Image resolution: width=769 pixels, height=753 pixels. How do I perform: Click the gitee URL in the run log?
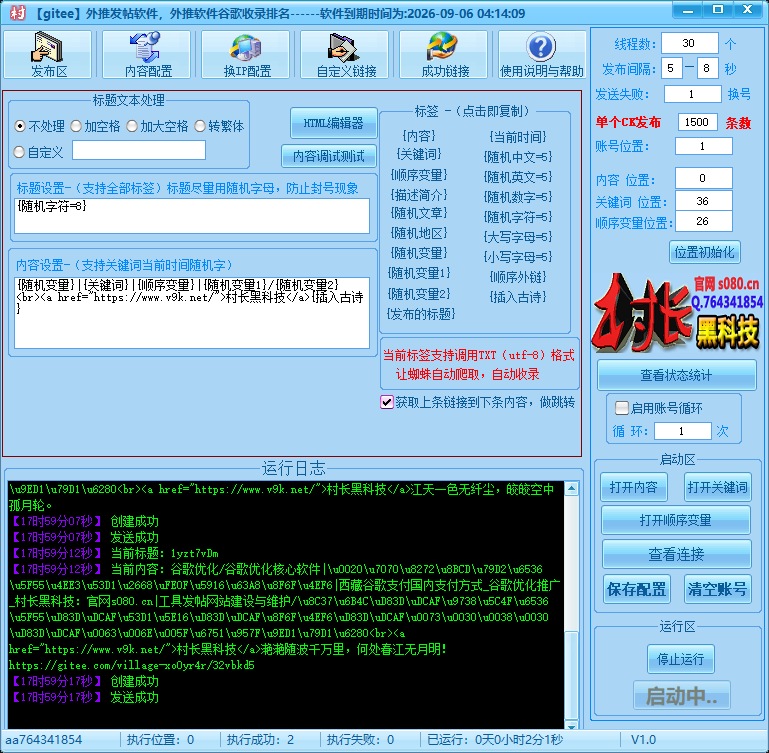pyautogui.click(x=131, y=665)
